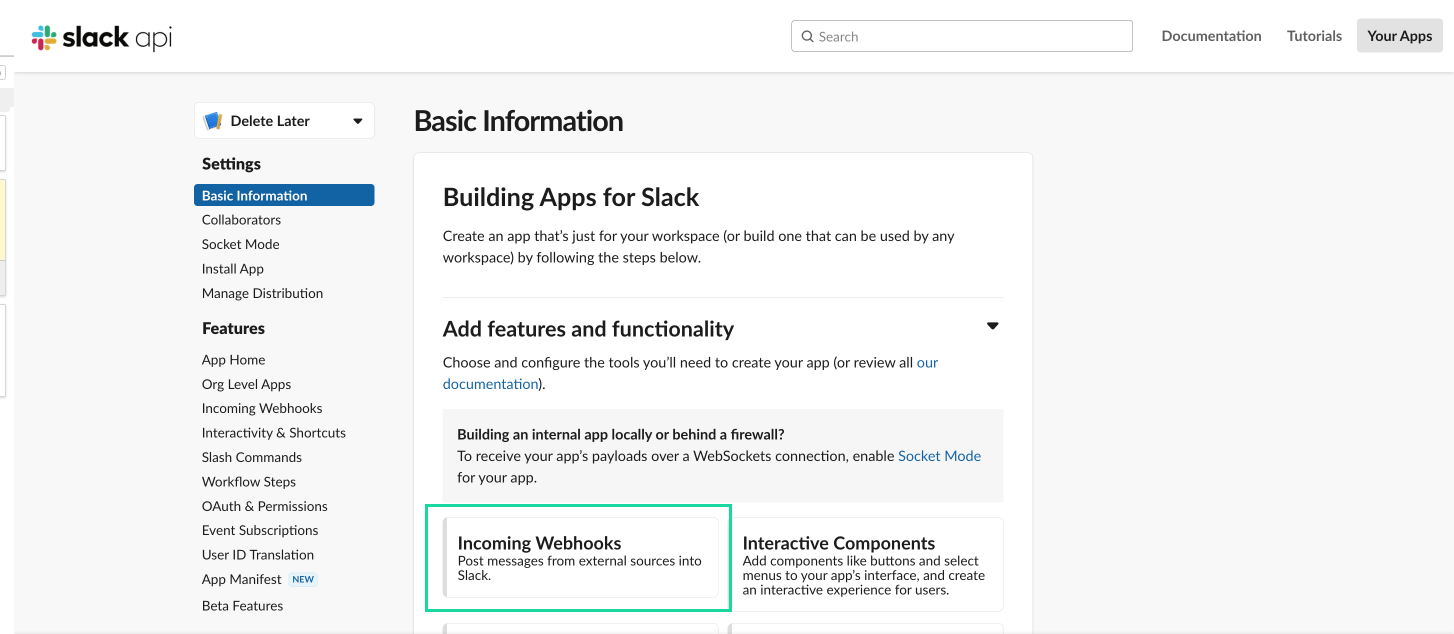
Task: Click the app icon beside Delete Later
Action: [x=212, y=120]
